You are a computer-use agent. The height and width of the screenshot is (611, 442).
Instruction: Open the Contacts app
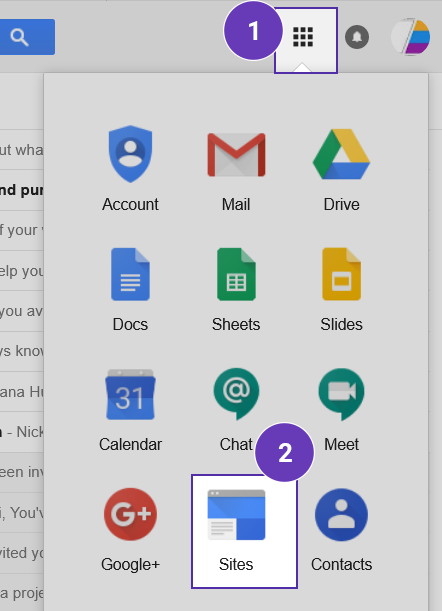pyautogui.click(x=341, y=530)
